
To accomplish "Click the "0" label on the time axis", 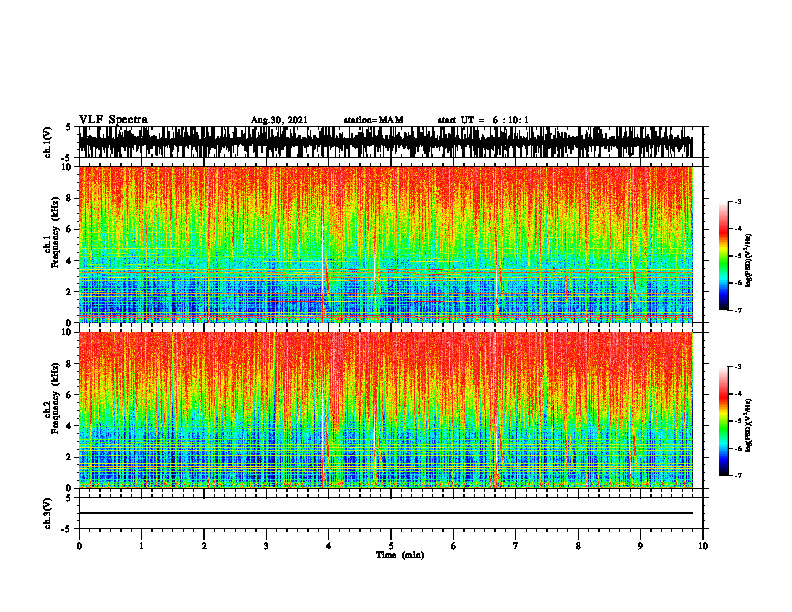I will [x=79, y=546].
